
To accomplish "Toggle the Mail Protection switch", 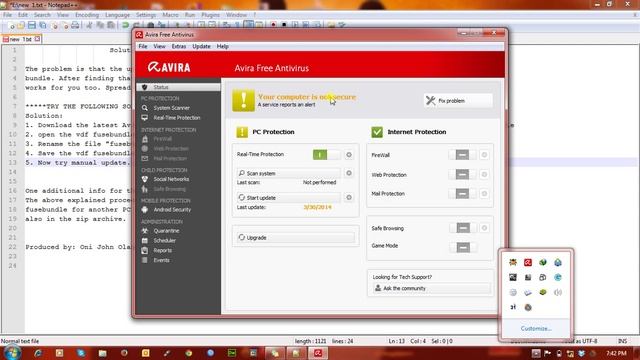I will 462,193.
